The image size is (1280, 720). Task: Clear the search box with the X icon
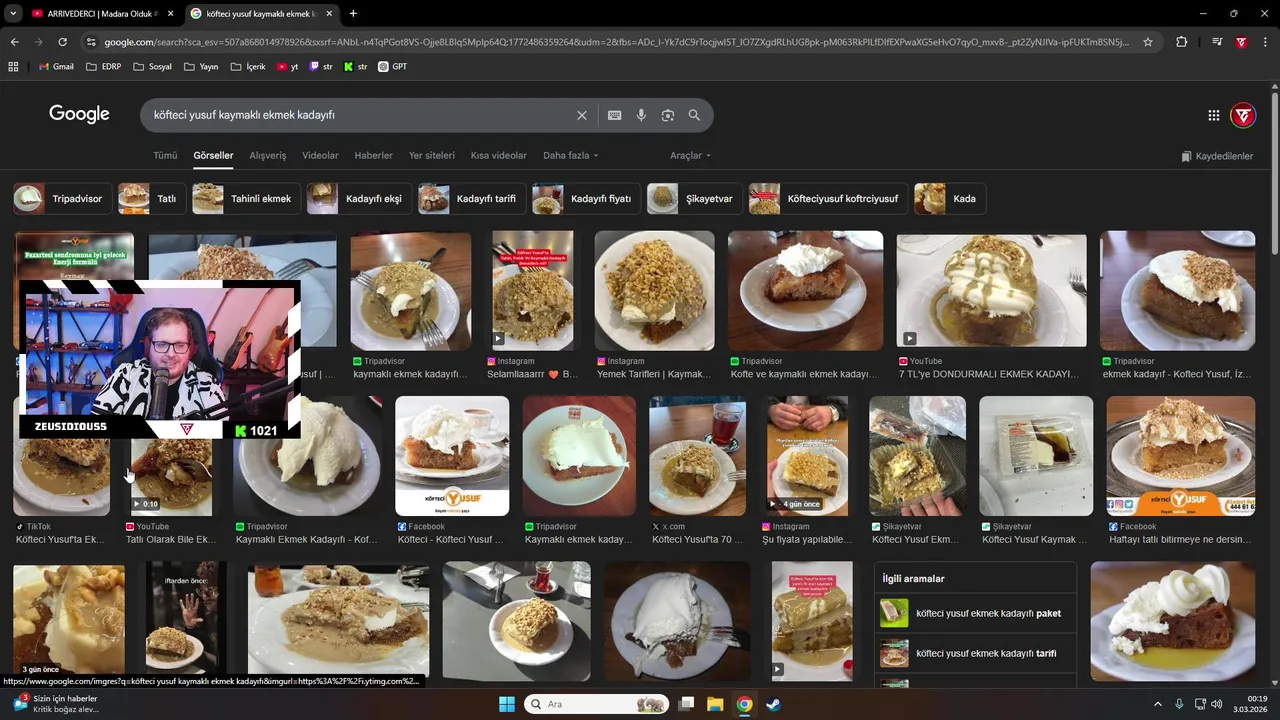pos(582,115)
